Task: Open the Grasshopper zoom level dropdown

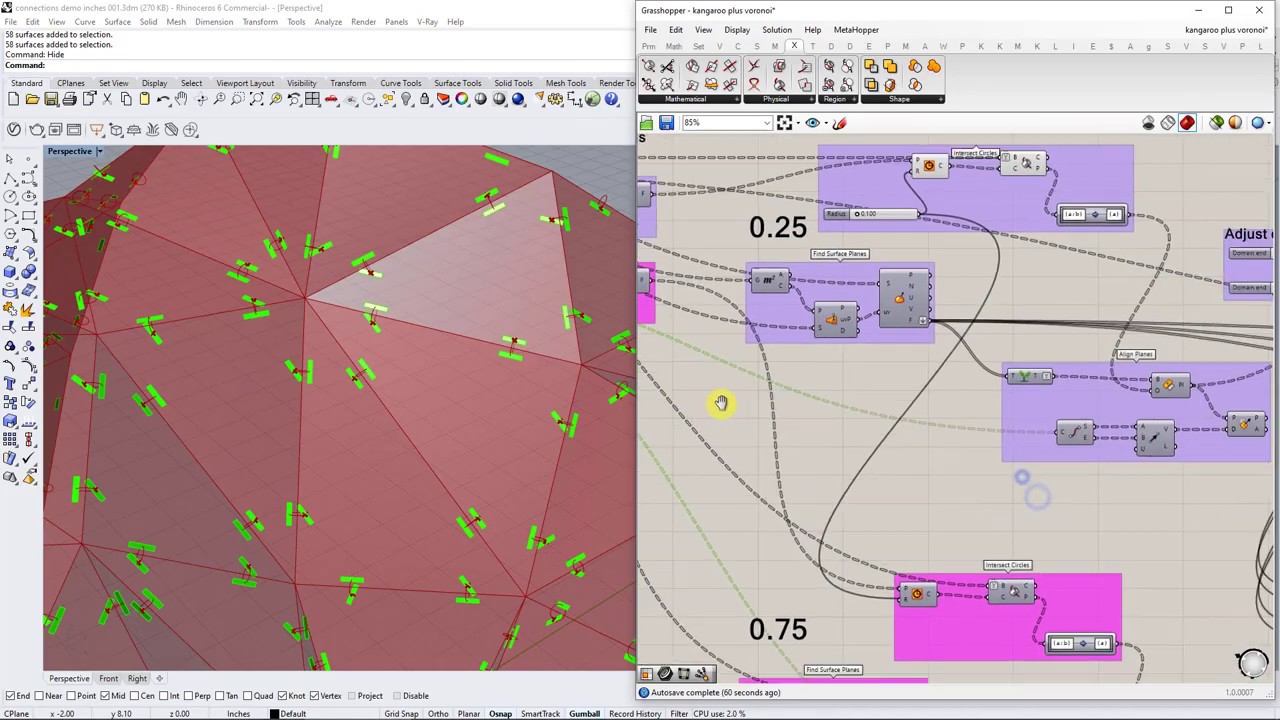Action: tap(767, 123)
